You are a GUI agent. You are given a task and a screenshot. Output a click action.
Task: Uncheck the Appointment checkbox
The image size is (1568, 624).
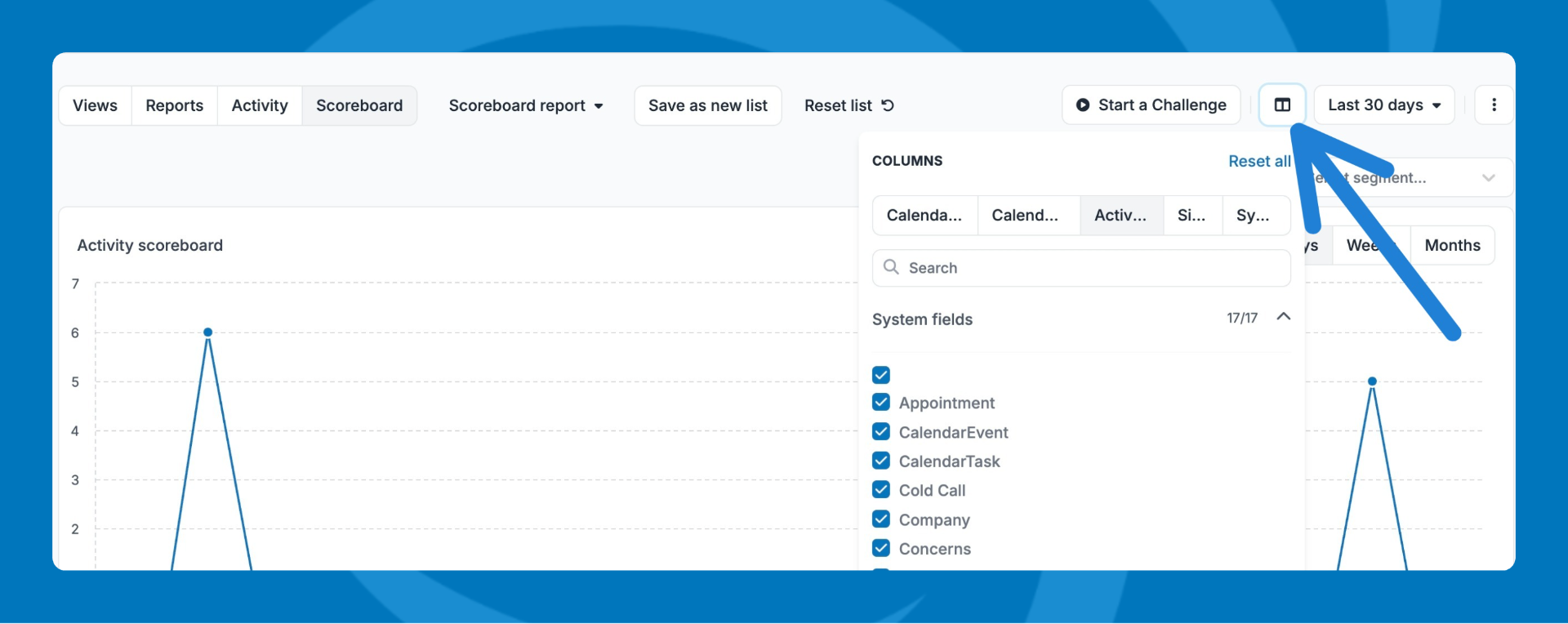click(x=881, y=403)
